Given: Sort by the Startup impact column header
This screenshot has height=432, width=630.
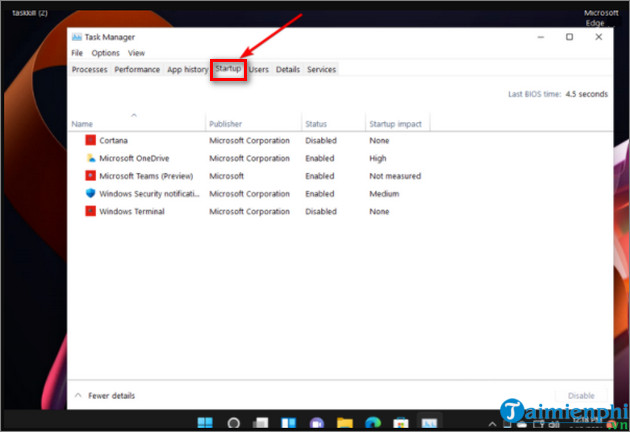Looking at the screenshot, I should (x=397, y=124).
